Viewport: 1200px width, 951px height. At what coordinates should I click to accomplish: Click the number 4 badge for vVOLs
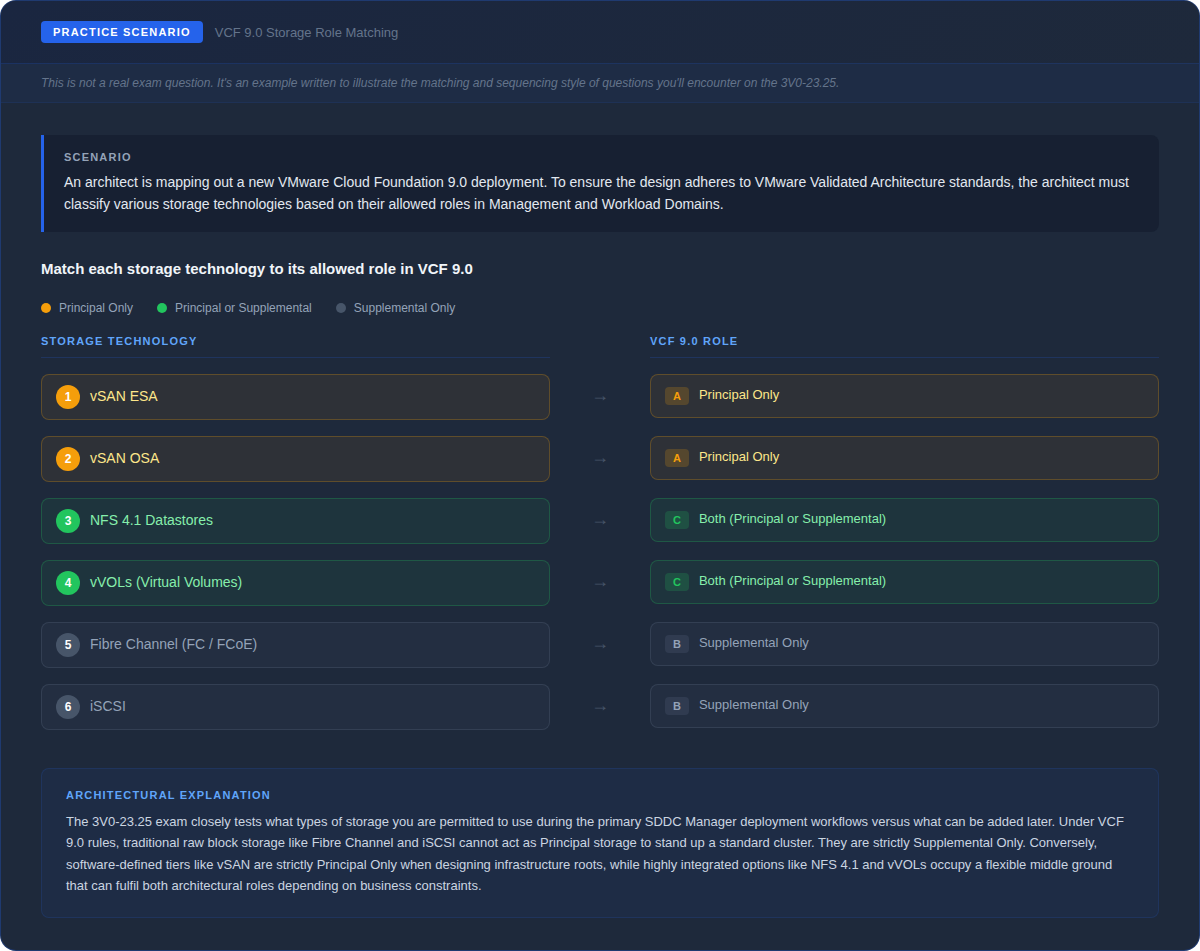(x=68, y=583)
